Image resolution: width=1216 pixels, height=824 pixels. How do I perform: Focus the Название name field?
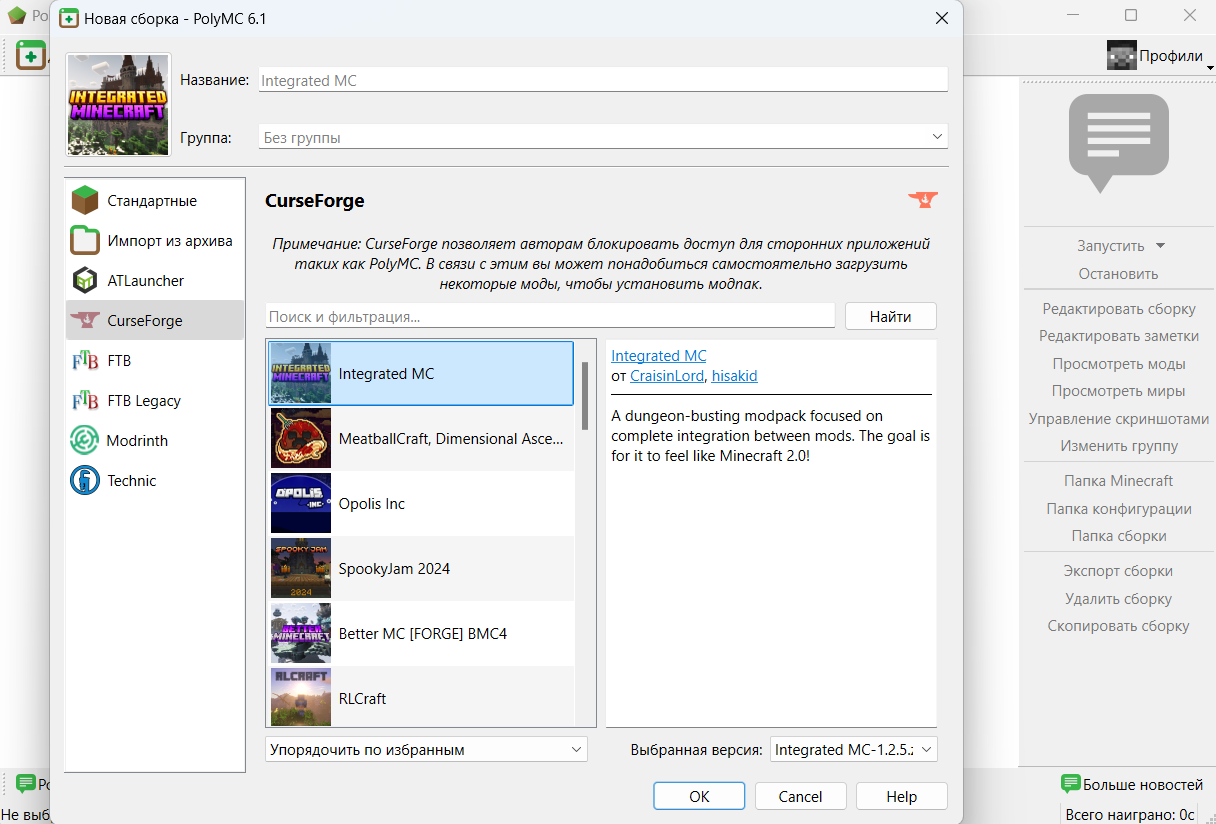tap(603, 80)
